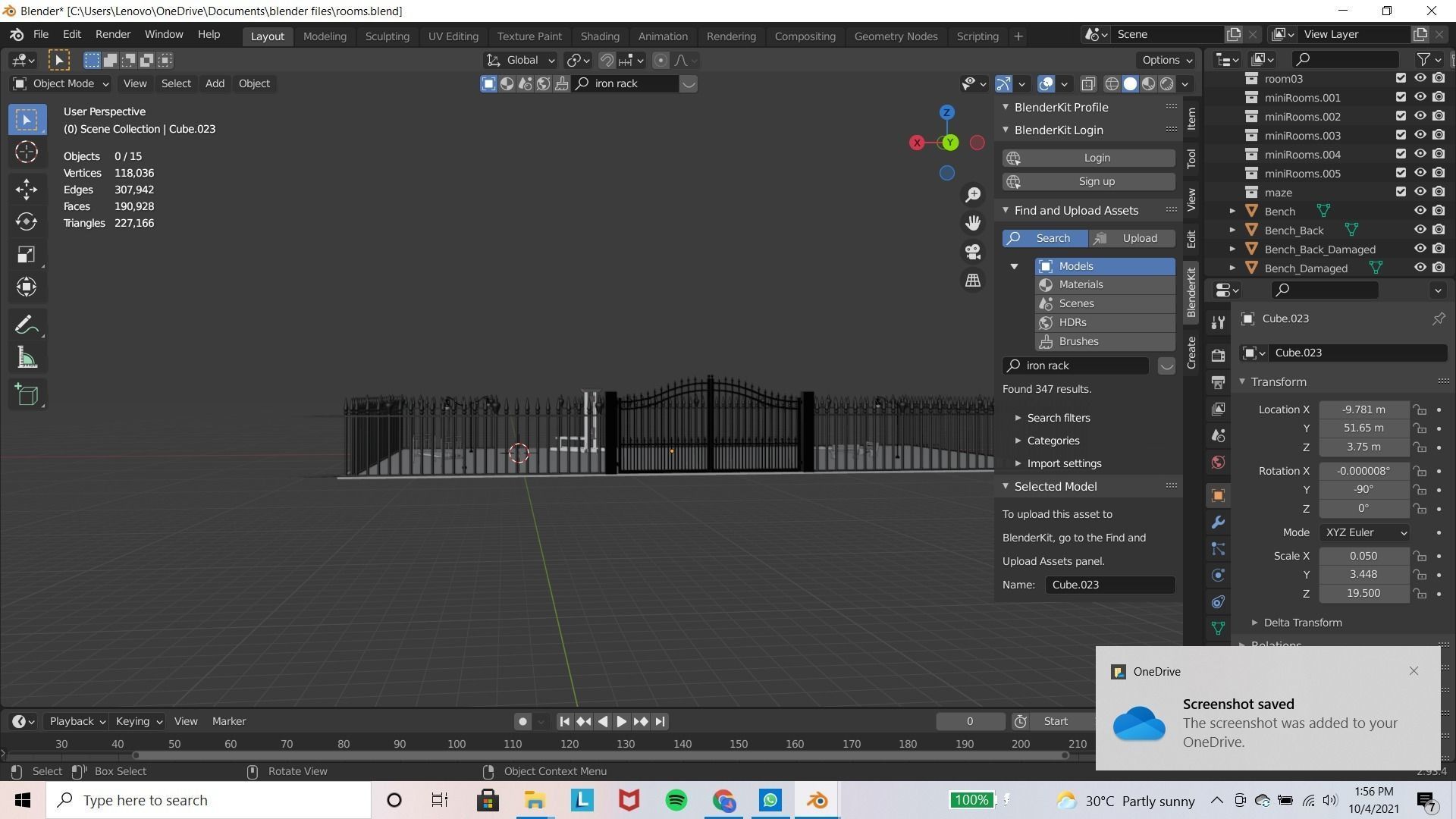Select HDRs asset type
The width and height of the screenshot is (1456, 819).
(1105, 323)
